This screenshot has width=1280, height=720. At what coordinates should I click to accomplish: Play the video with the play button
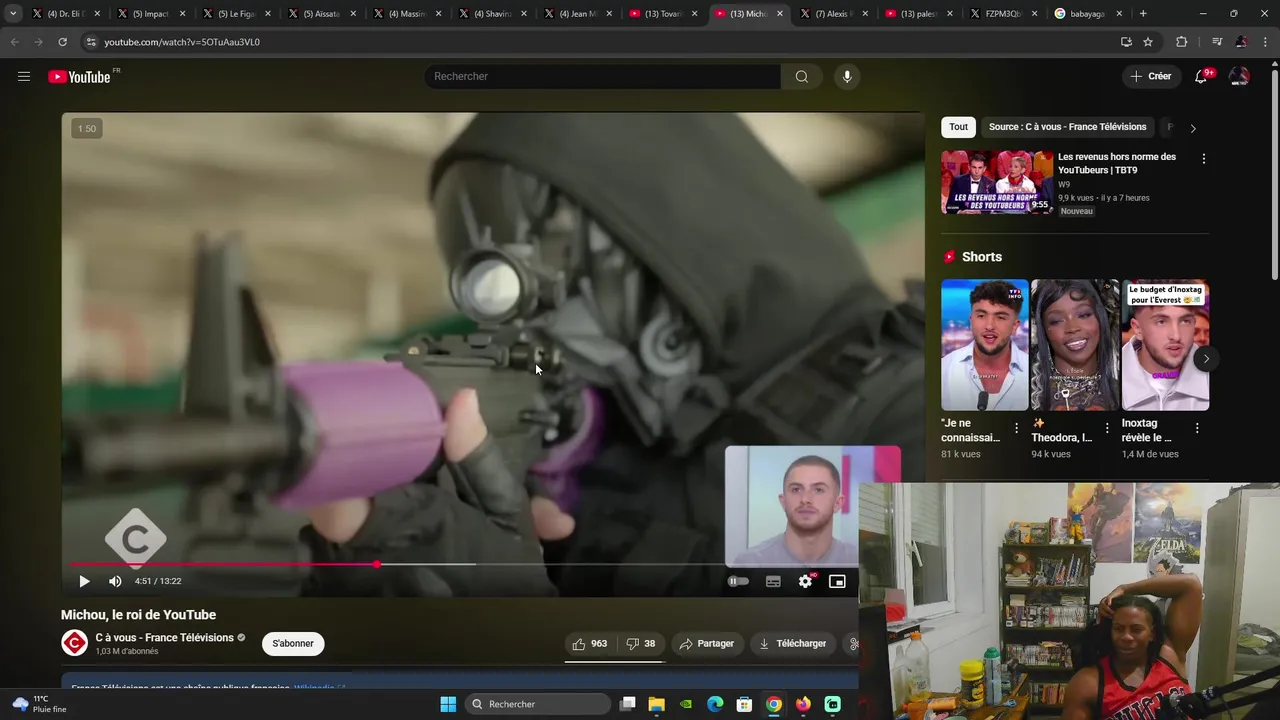[84, 581]
